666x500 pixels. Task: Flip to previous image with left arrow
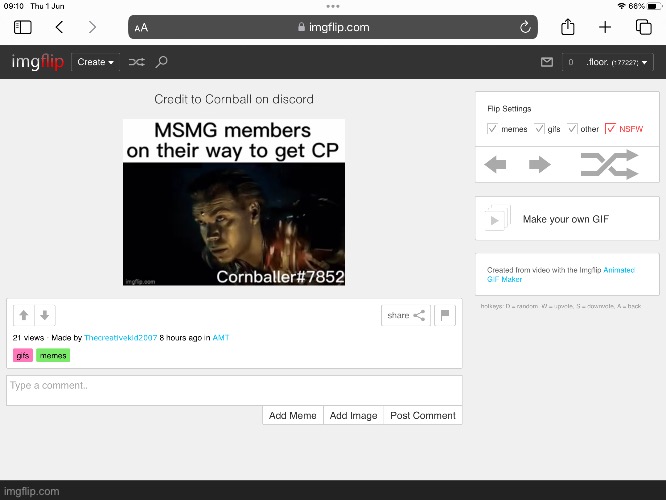tap(495, 164)
